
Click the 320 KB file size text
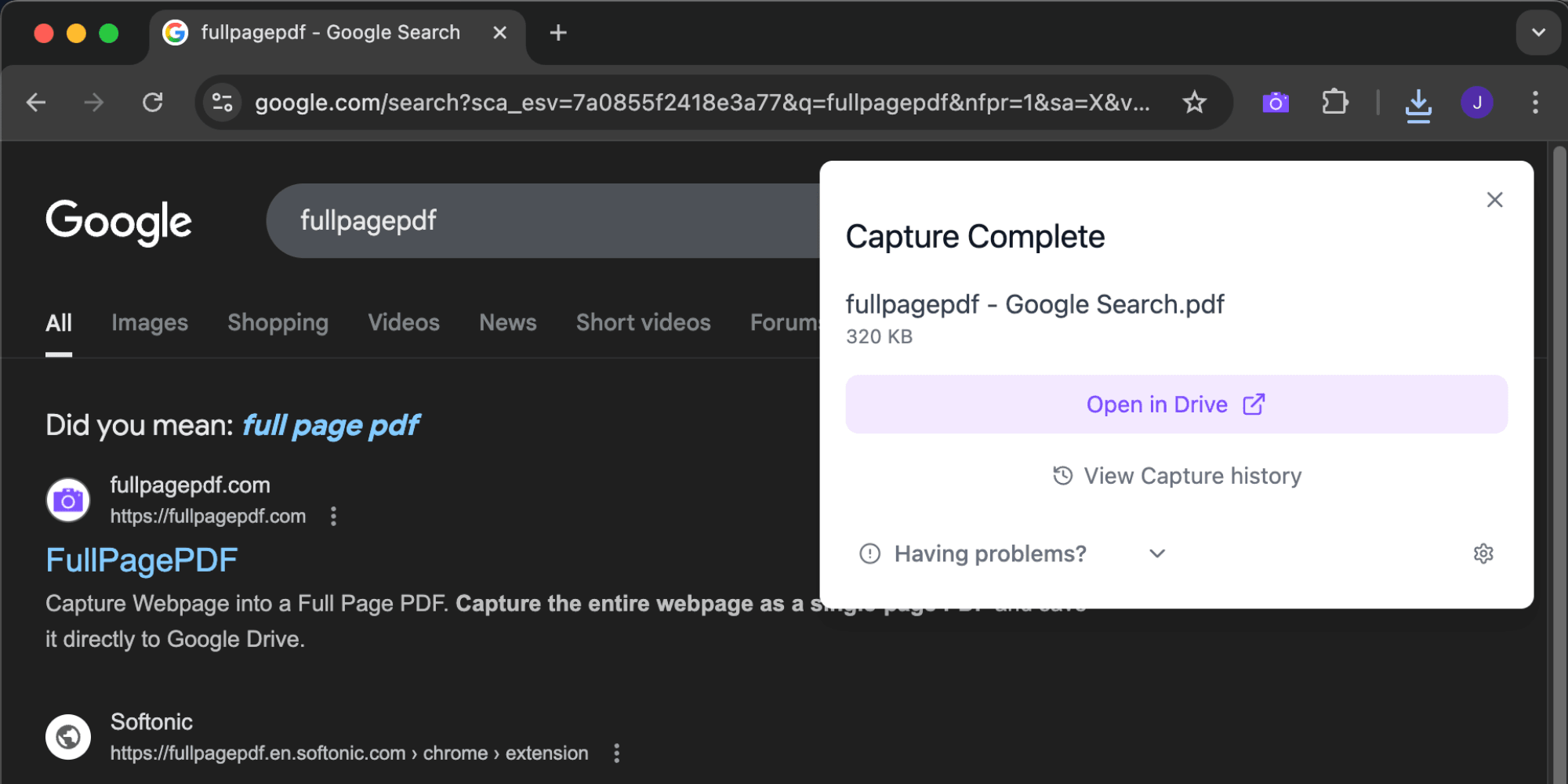(x=879, y=337)
